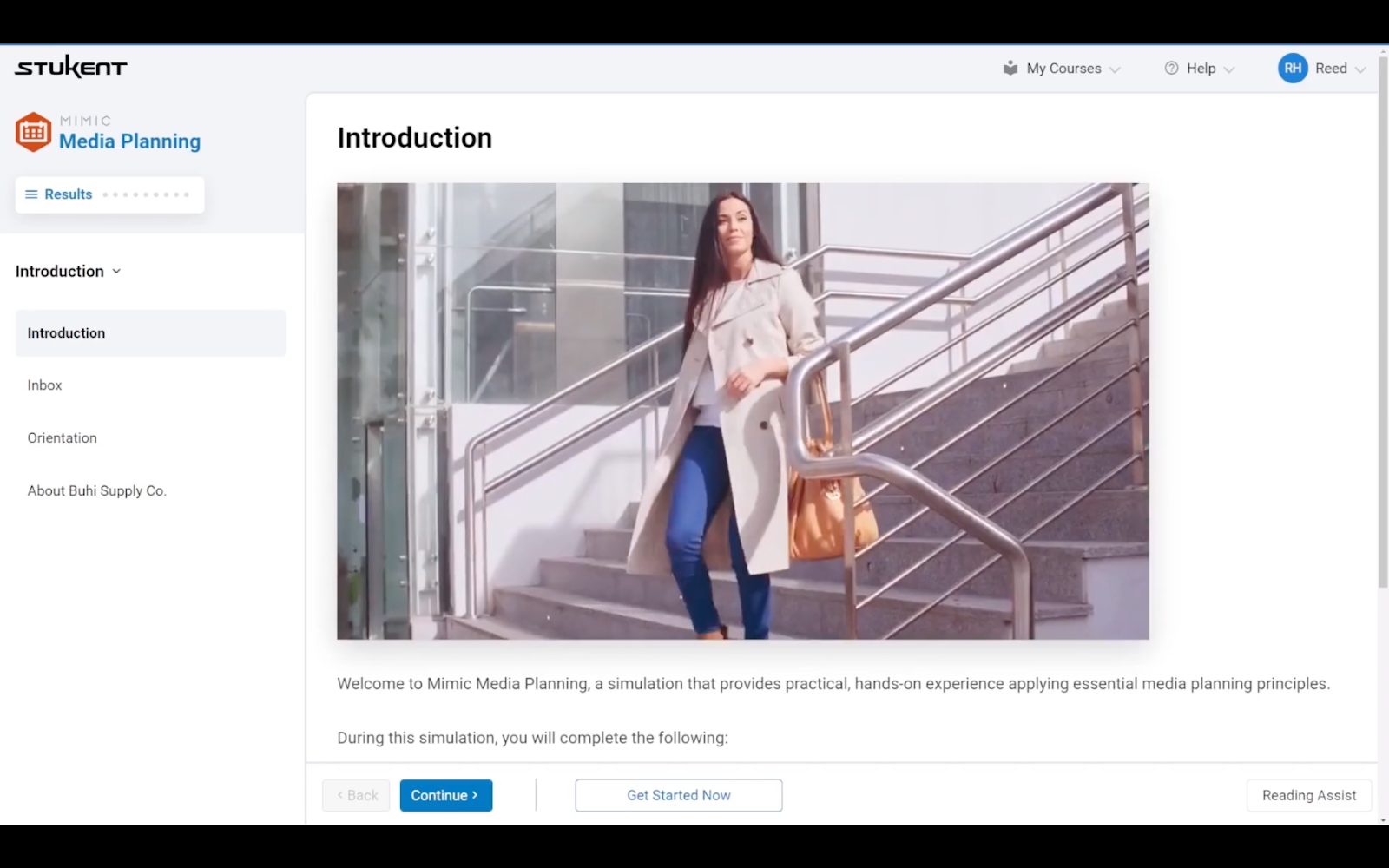This screenshot has height=868, width=1389.
Task: Click the Help question mark icon
Action: click(x=1171, y=68)
